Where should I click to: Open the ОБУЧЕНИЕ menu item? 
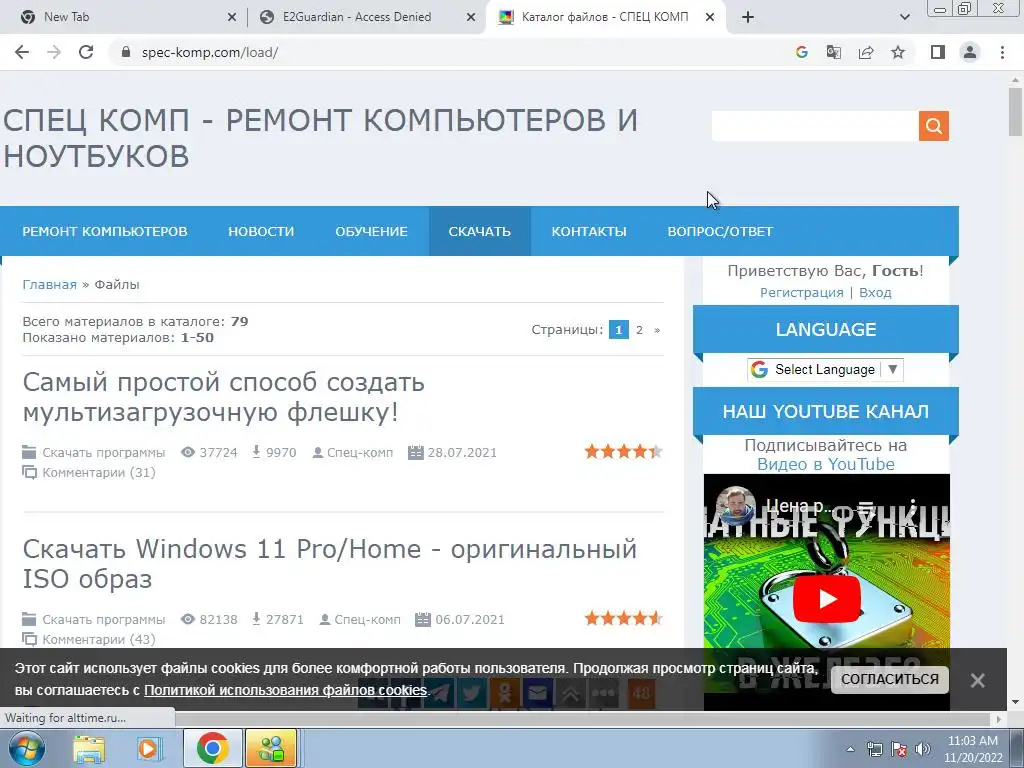(372, 231)
